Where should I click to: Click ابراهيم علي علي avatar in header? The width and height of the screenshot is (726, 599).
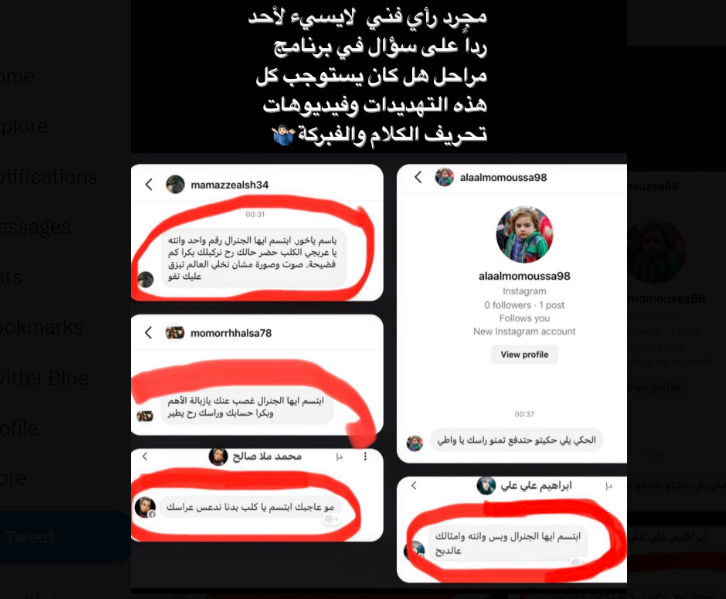[486, 485]
